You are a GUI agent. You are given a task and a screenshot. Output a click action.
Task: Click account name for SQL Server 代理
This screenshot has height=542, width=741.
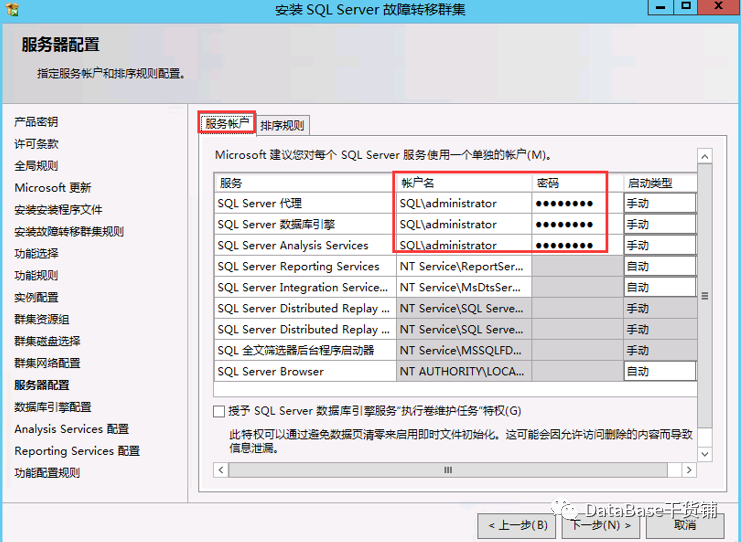click(464, 203)
